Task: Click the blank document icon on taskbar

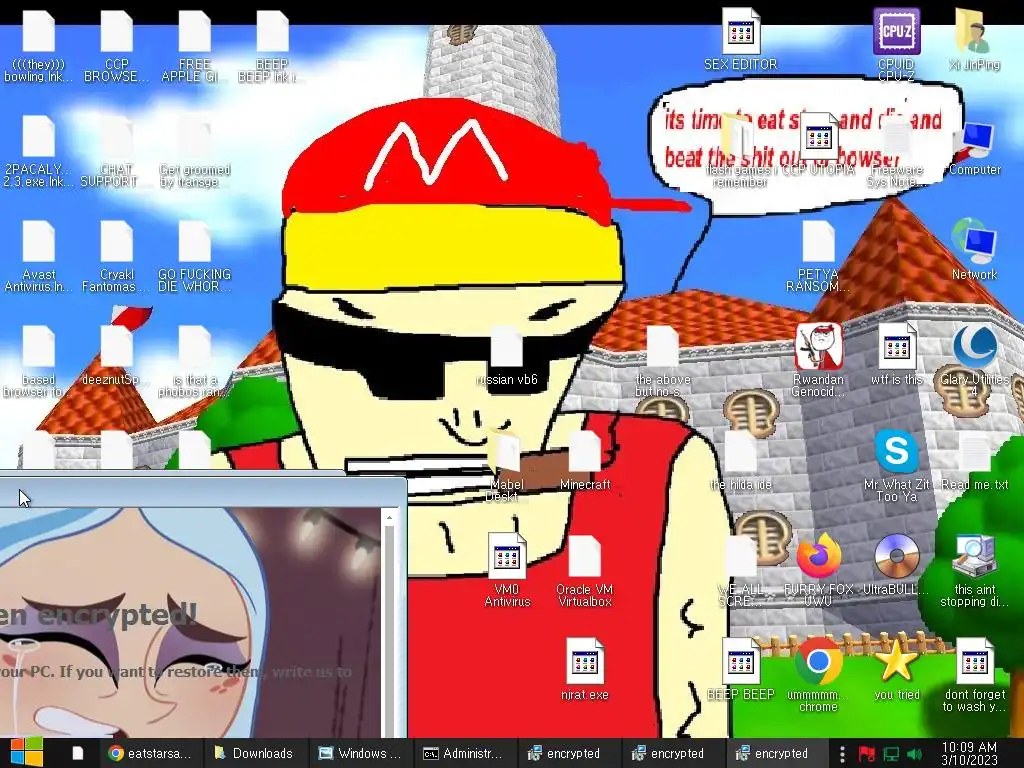Action: tap(78, 753)
